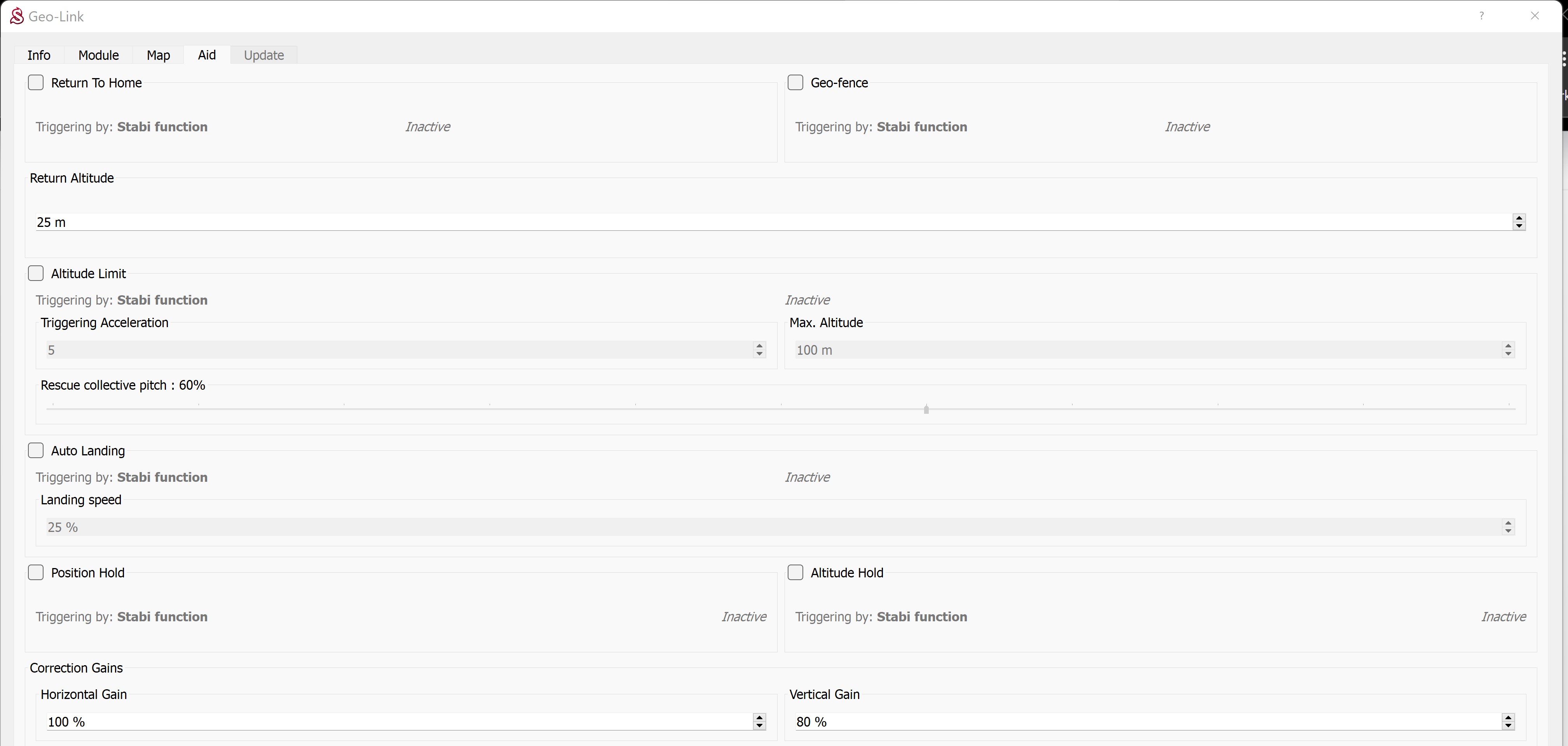Open the Module tab
This screenshot has width=1568, height=746.
99,56
